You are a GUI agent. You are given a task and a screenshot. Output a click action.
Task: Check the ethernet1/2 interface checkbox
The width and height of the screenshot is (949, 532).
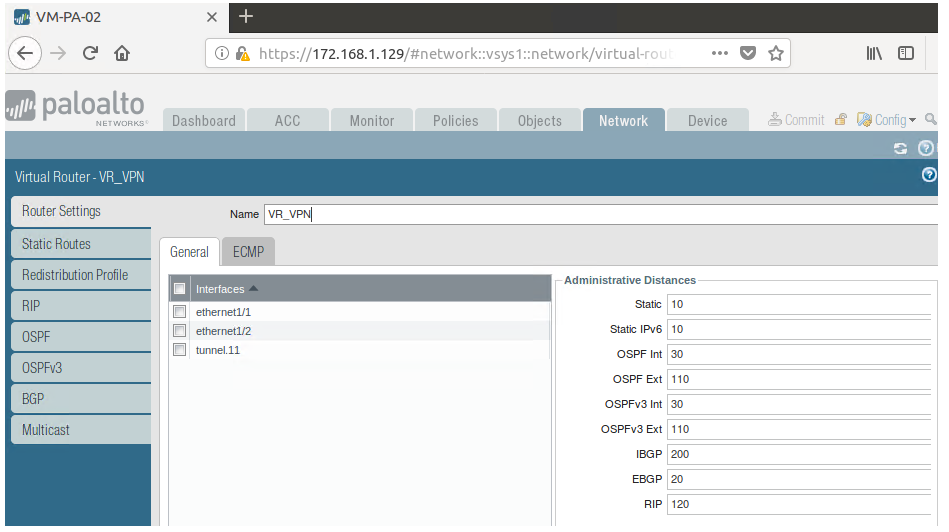coord(180,331)
